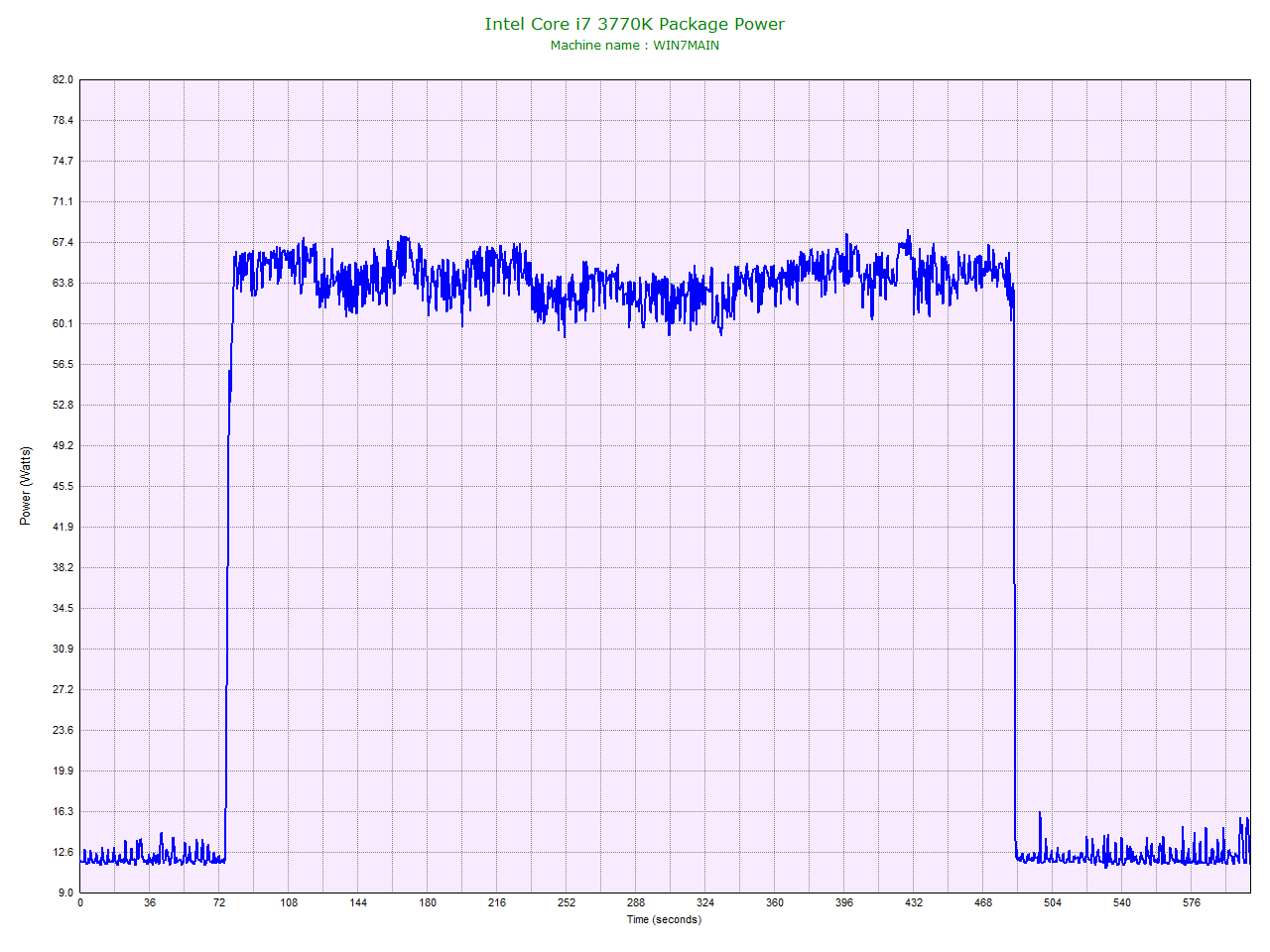Image resolution: width=1270 pixels, height=952 pixels.
Task: Click the 67.4 y-axis value
Action: pos(63,242)
